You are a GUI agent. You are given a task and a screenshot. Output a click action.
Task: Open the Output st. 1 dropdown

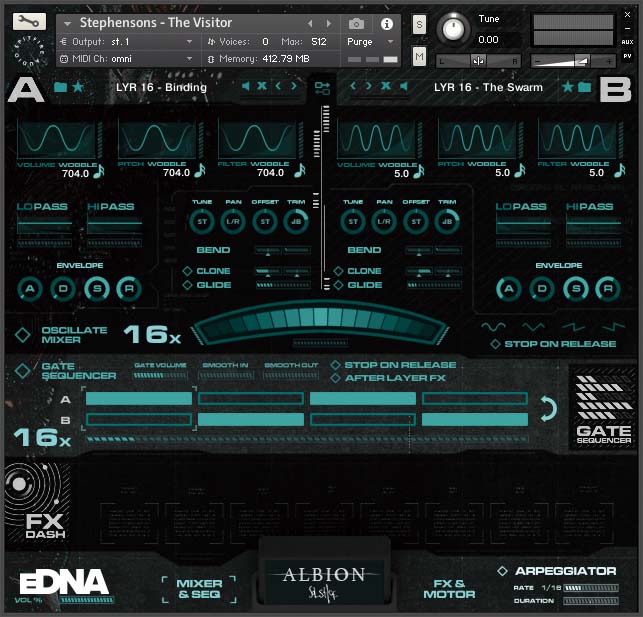(189, 41)
